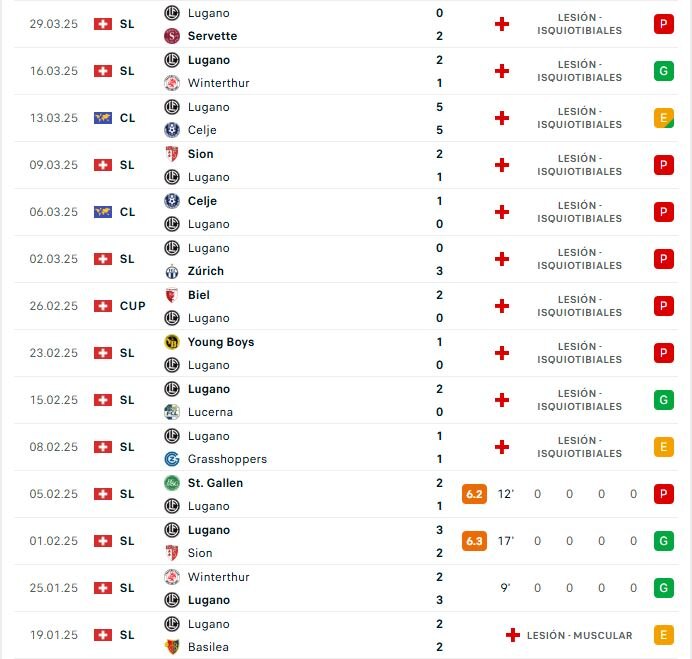
Task: Click green G result badge for Lugano vs Winterthur 16.03.25
Action: pyautogui.click(x=664, y=71)
